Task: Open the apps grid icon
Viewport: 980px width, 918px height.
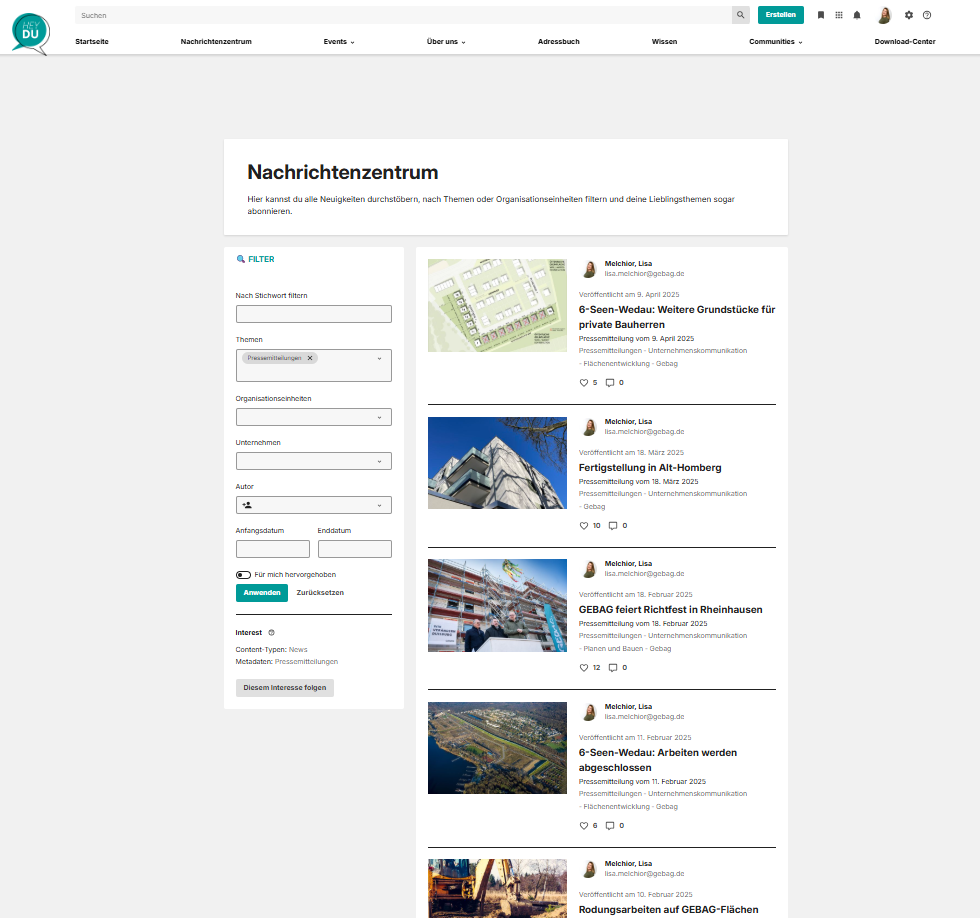Action: click(839, 15)
